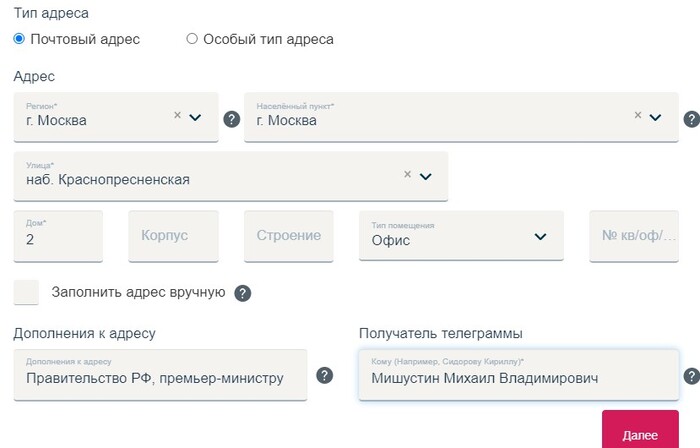Click help icon beside Населённый пункт field
The height and width of the screenshot is (448, 700).
click(x=690, y=119)
